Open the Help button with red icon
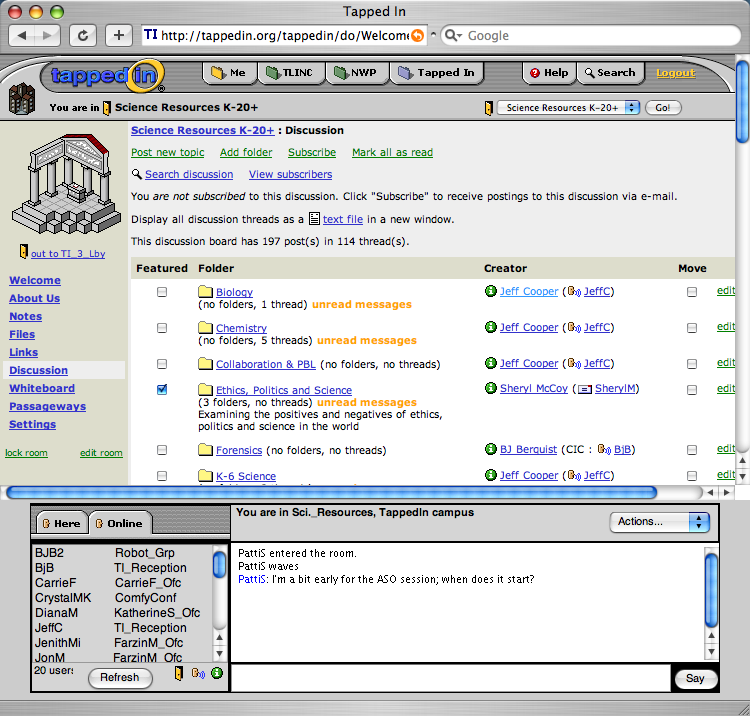This screenshot has width=750, height=716. coord(549,73)
